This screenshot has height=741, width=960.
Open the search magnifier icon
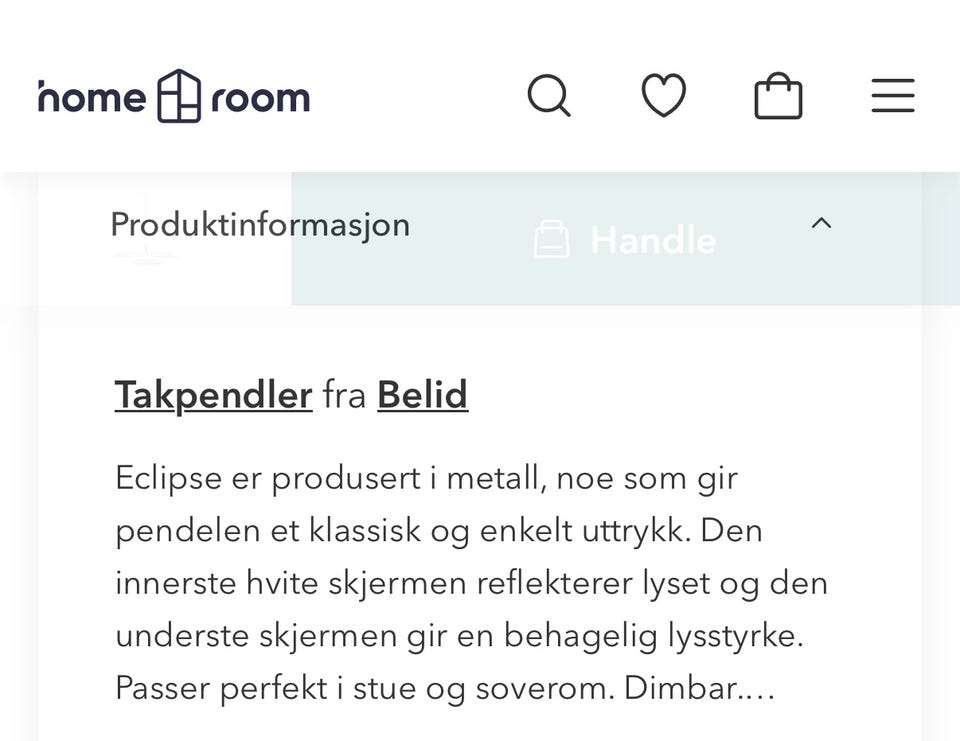549,96
